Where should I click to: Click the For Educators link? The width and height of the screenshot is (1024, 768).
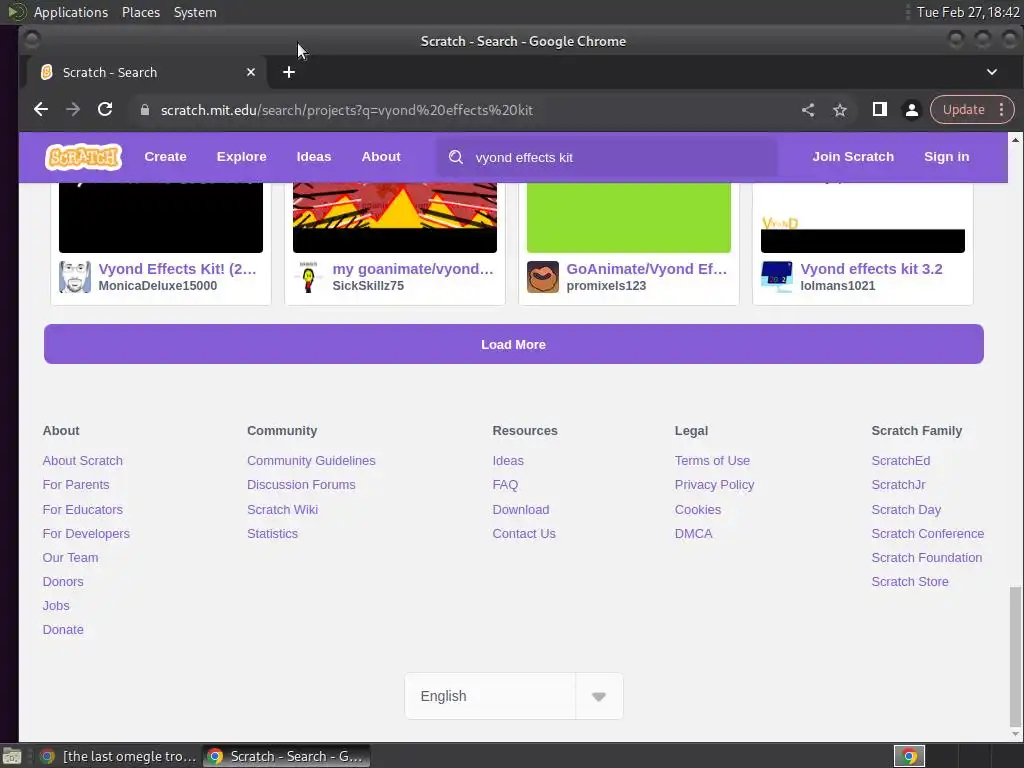tap(82, 509)
